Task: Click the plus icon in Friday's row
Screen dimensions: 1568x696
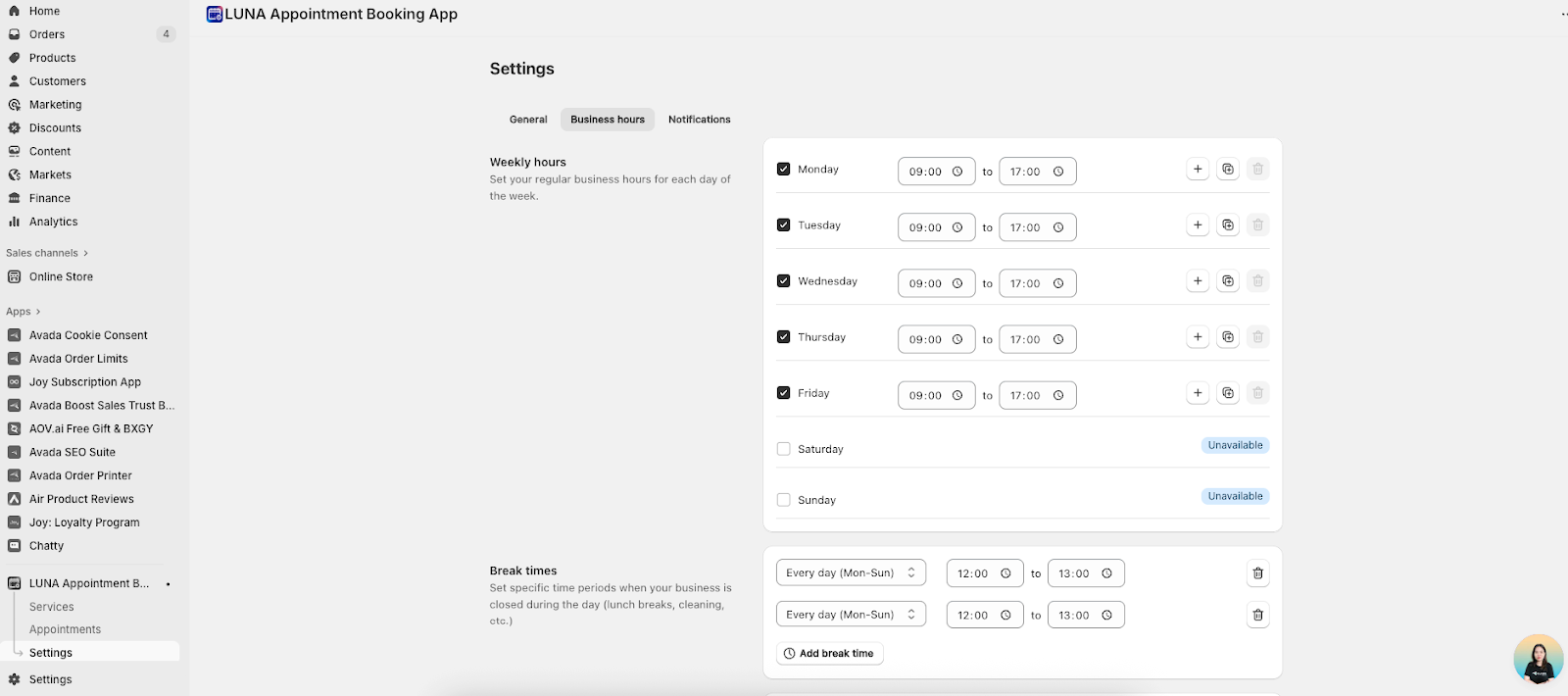Action: coord(1198,393)
